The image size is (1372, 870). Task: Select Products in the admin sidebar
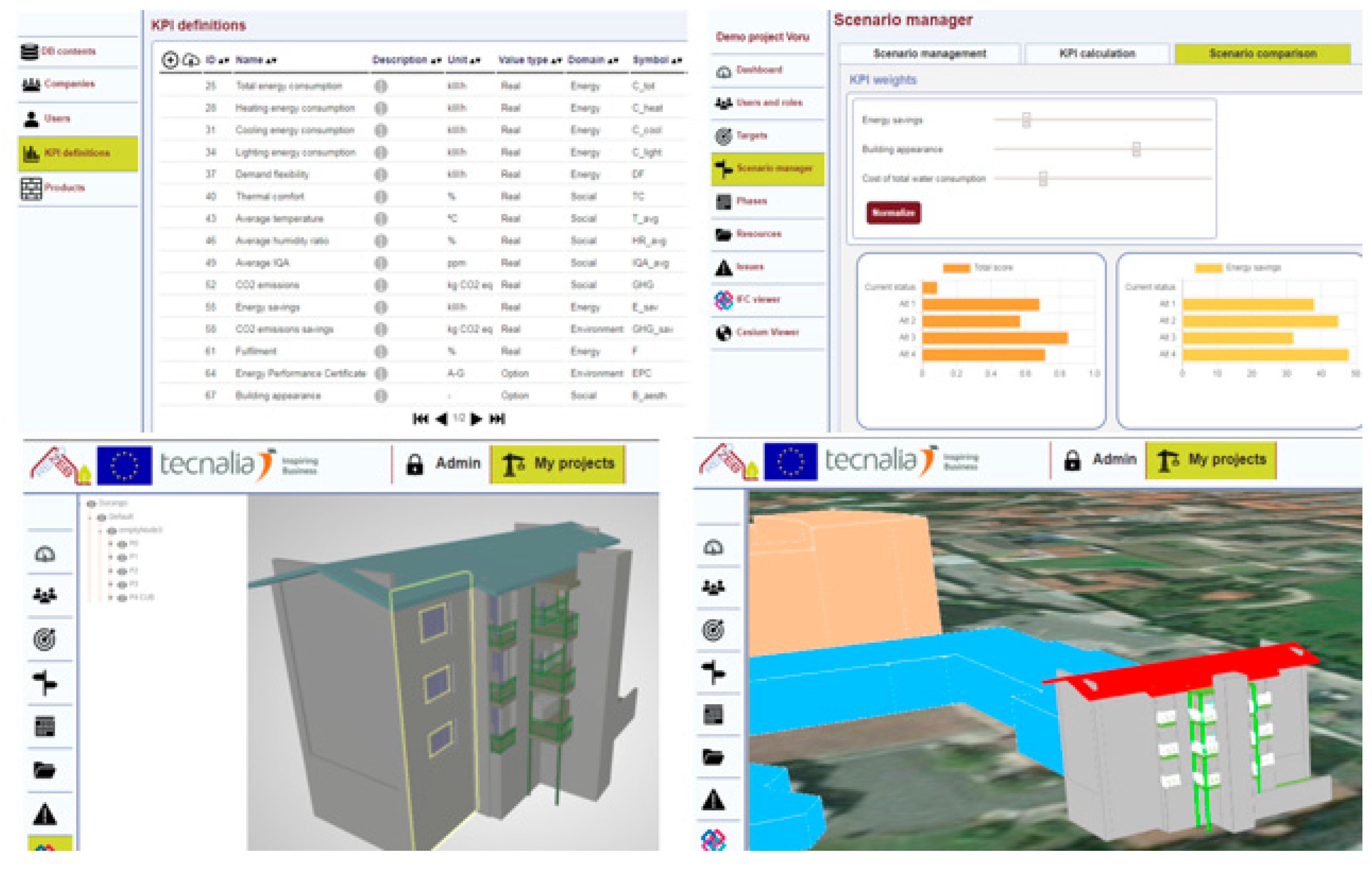[64, 188]
